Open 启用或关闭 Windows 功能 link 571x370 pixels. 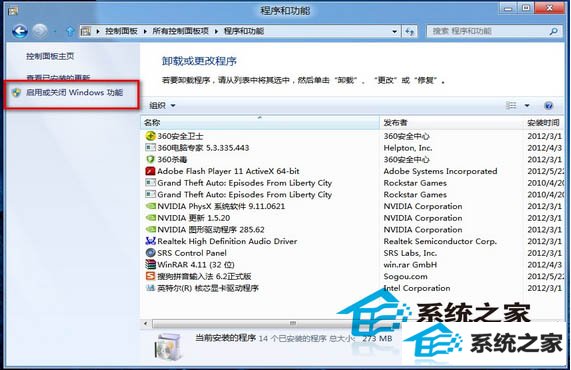(x=74, y=92)
